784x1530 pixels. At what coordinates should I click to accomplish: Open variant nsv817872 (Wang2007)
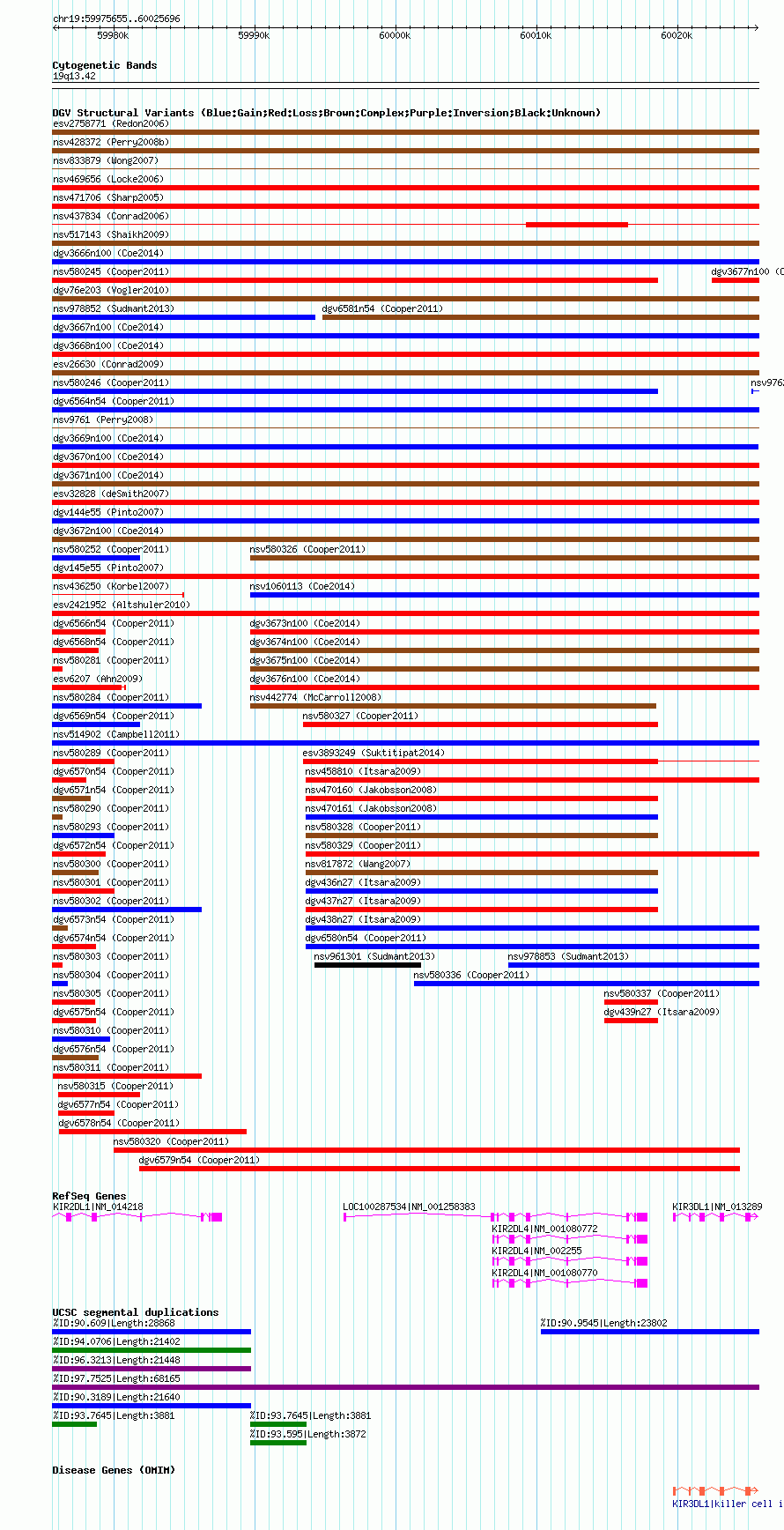pos(482,873)
